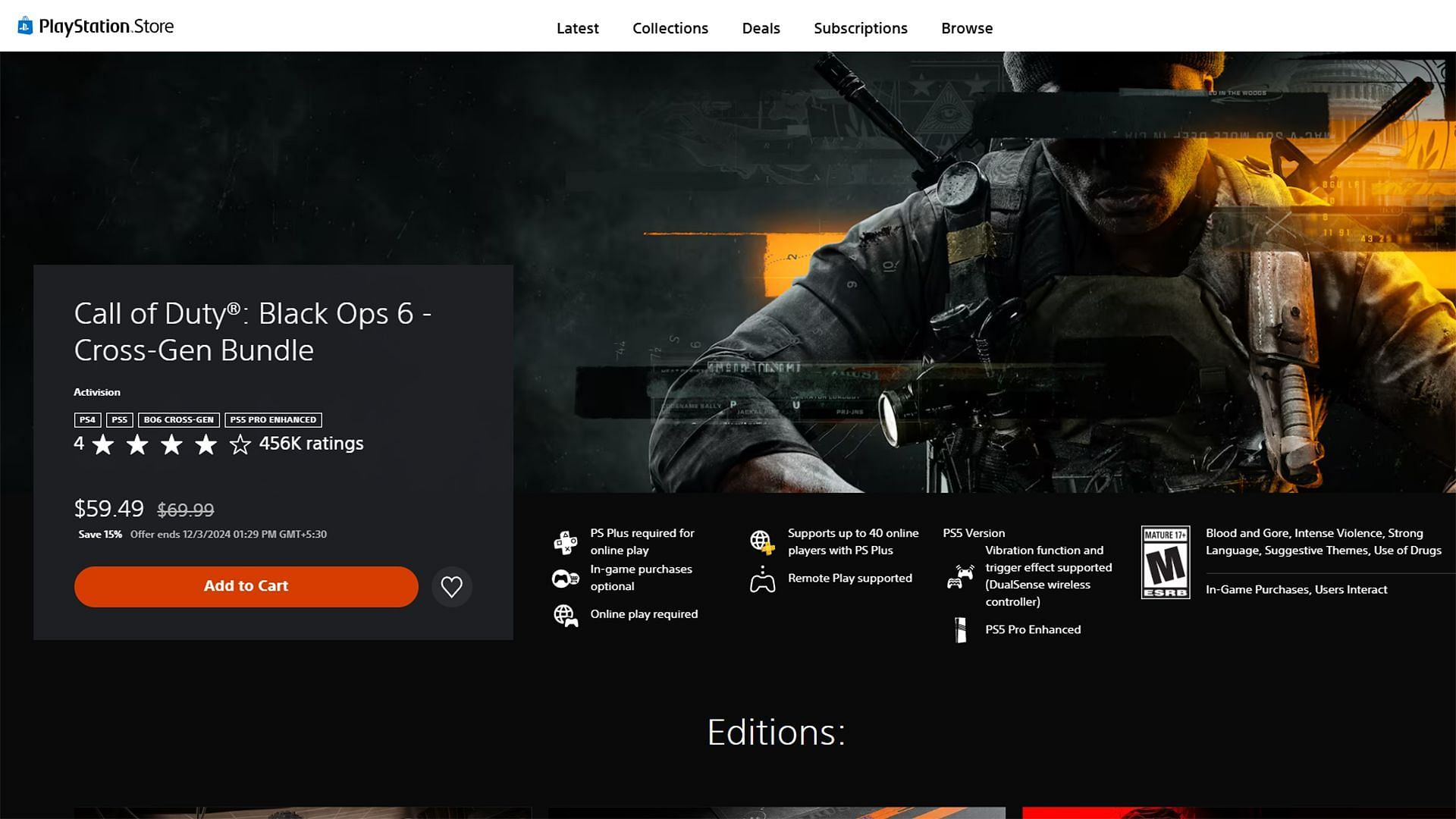This screenshot has height=819, width=1456.
Task: Click the ESRB Mature 17+ rating badge
Action: 1166,562
